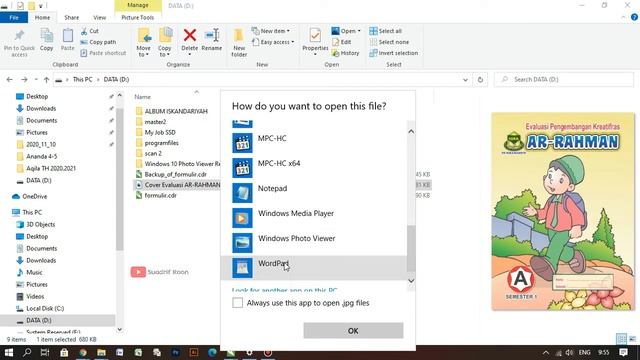Click the AR-RAHMAN cover preview image

click(563, 211)
